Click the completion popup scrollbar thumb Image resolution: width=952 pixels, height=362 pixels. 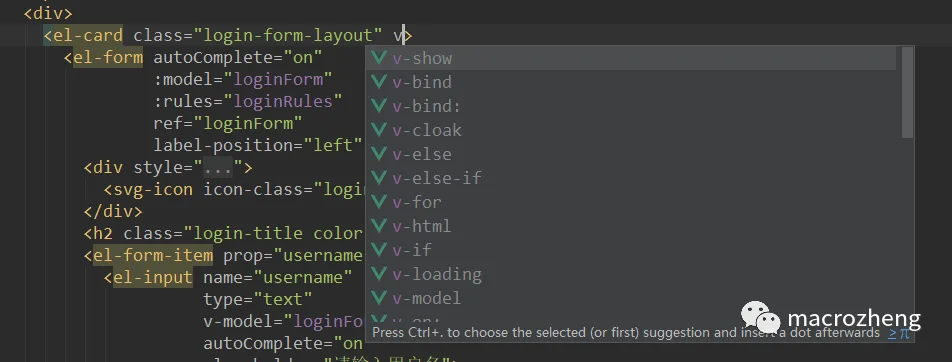[x=907, y=92]
